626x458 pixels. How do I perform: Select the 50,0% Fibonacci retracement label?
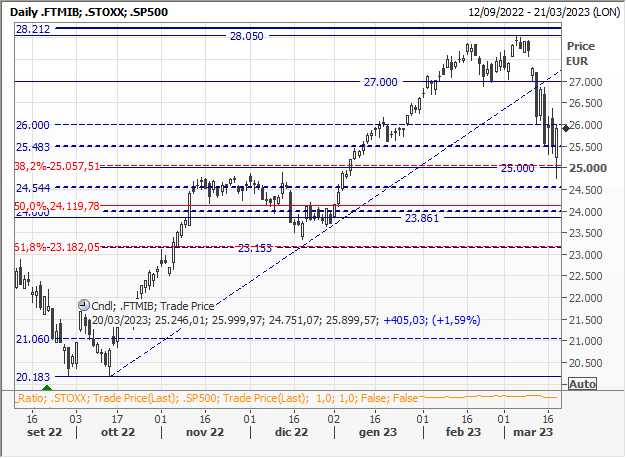58,206
